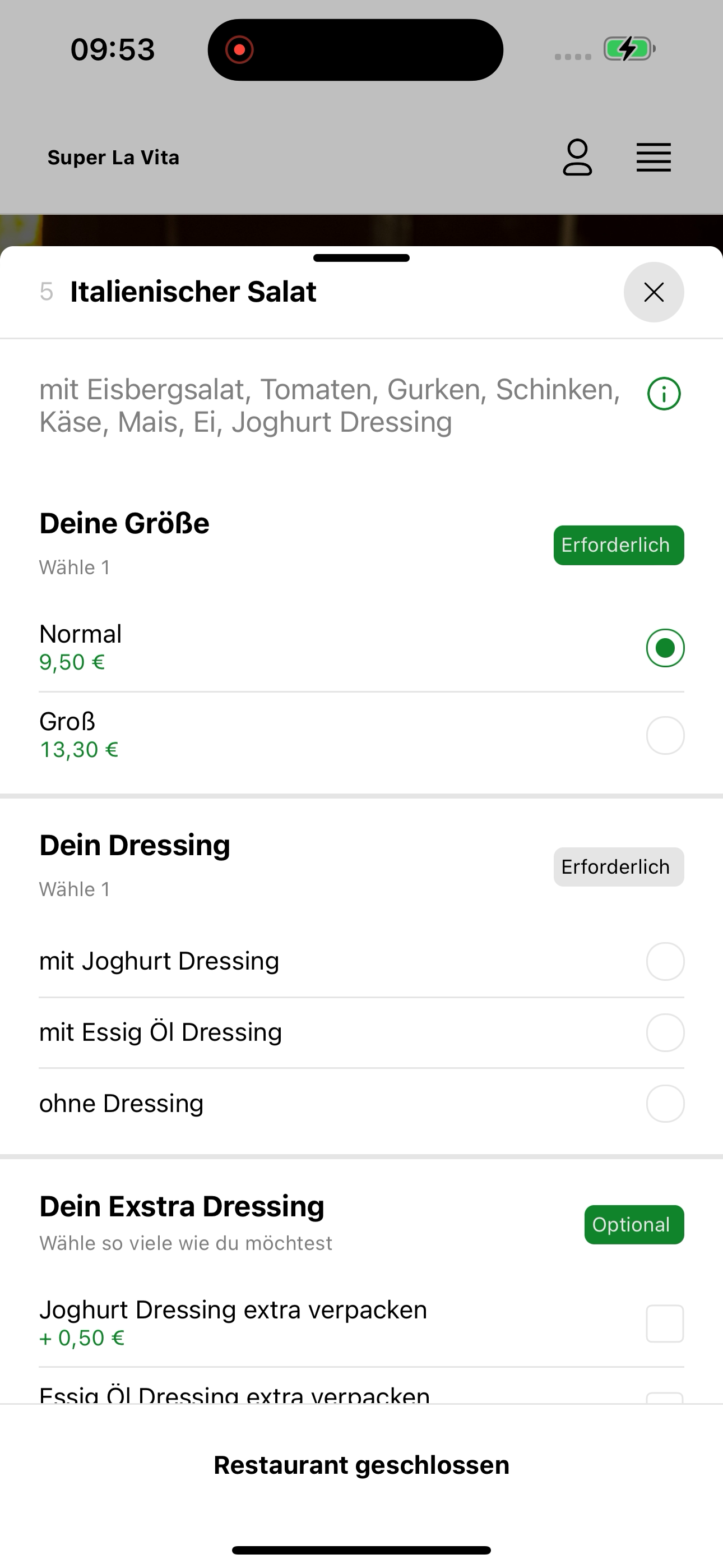Tap the Super La Vita title
Viewport: 723px width, 1568px height.
[x=113, y=157]
